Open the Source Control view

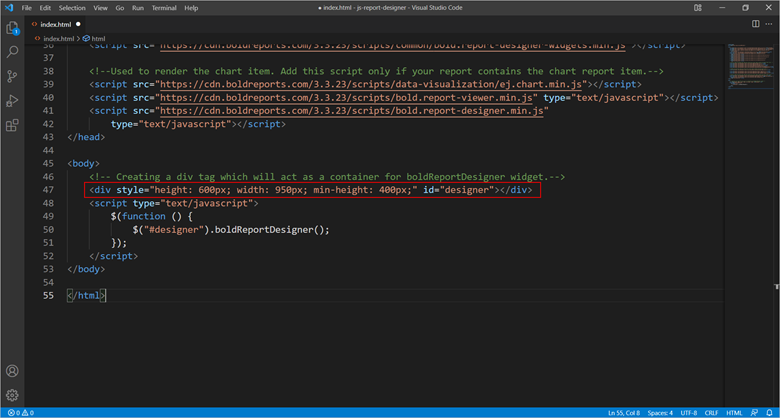[x=12, y=76]
